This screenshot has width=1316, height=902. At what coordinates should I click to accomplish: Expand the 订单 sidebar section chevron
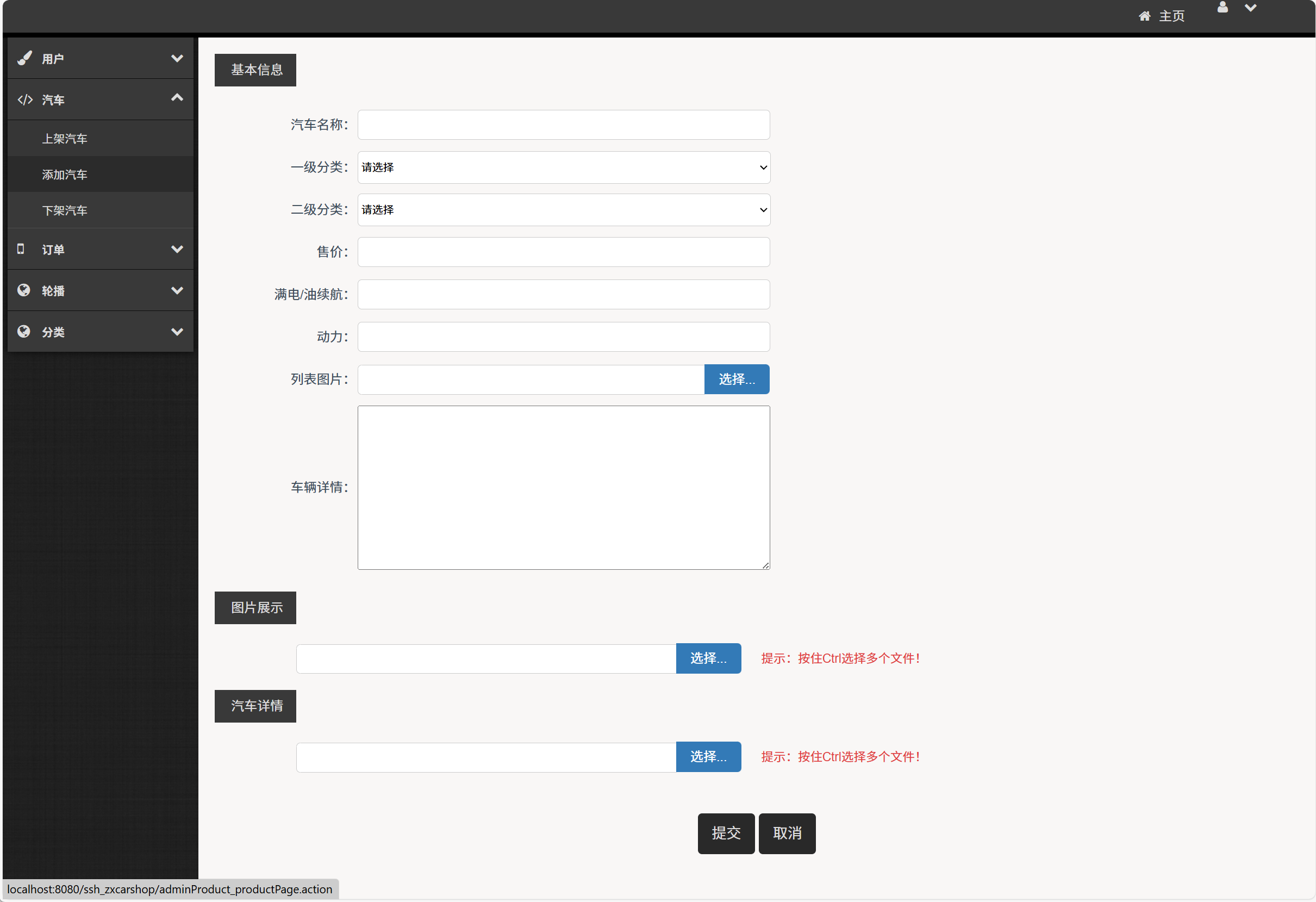[177, 249]
